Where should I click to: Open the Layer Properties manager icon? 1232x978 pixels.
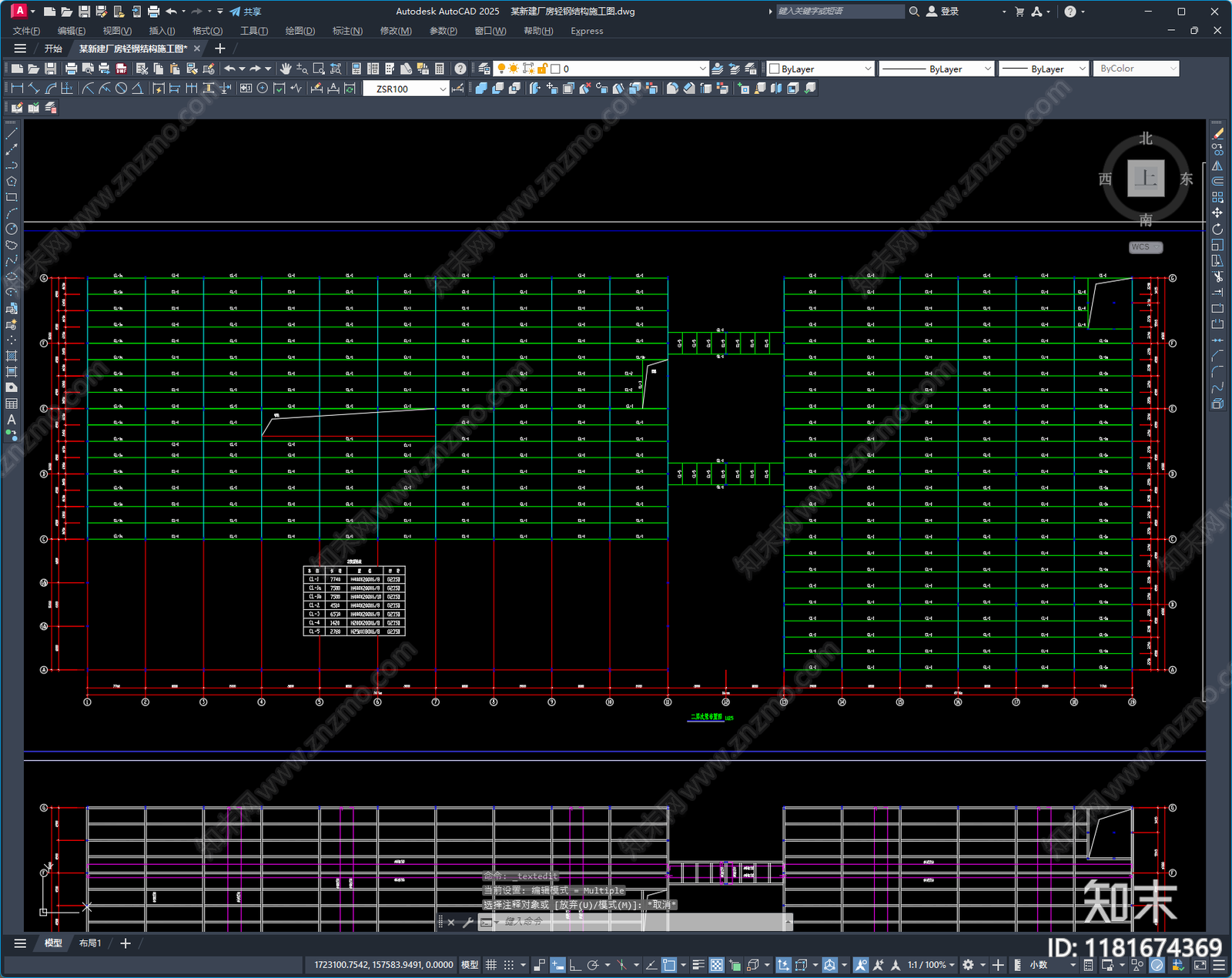[x=484, y=69]
